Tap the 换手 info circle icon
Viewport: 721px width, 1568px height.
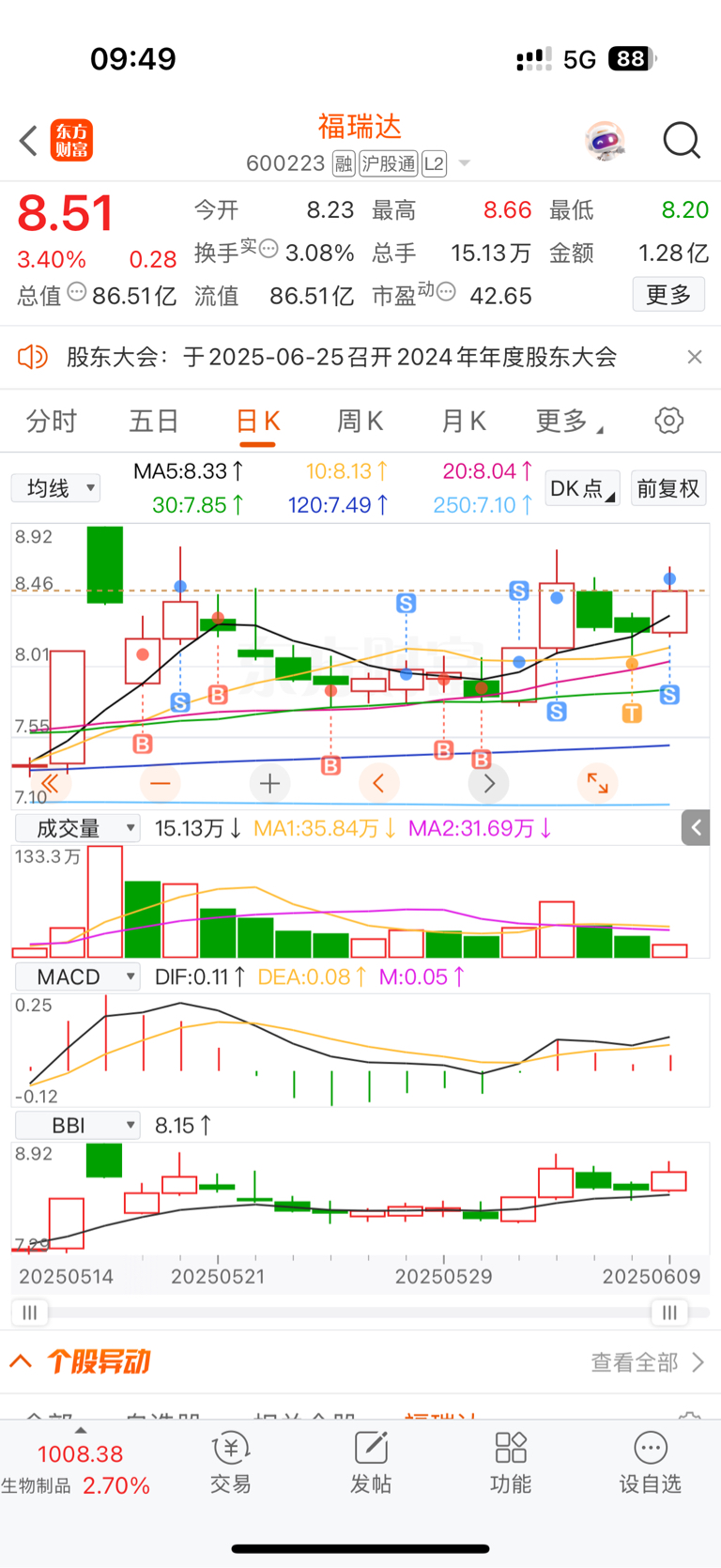click(x=268, y=249)
